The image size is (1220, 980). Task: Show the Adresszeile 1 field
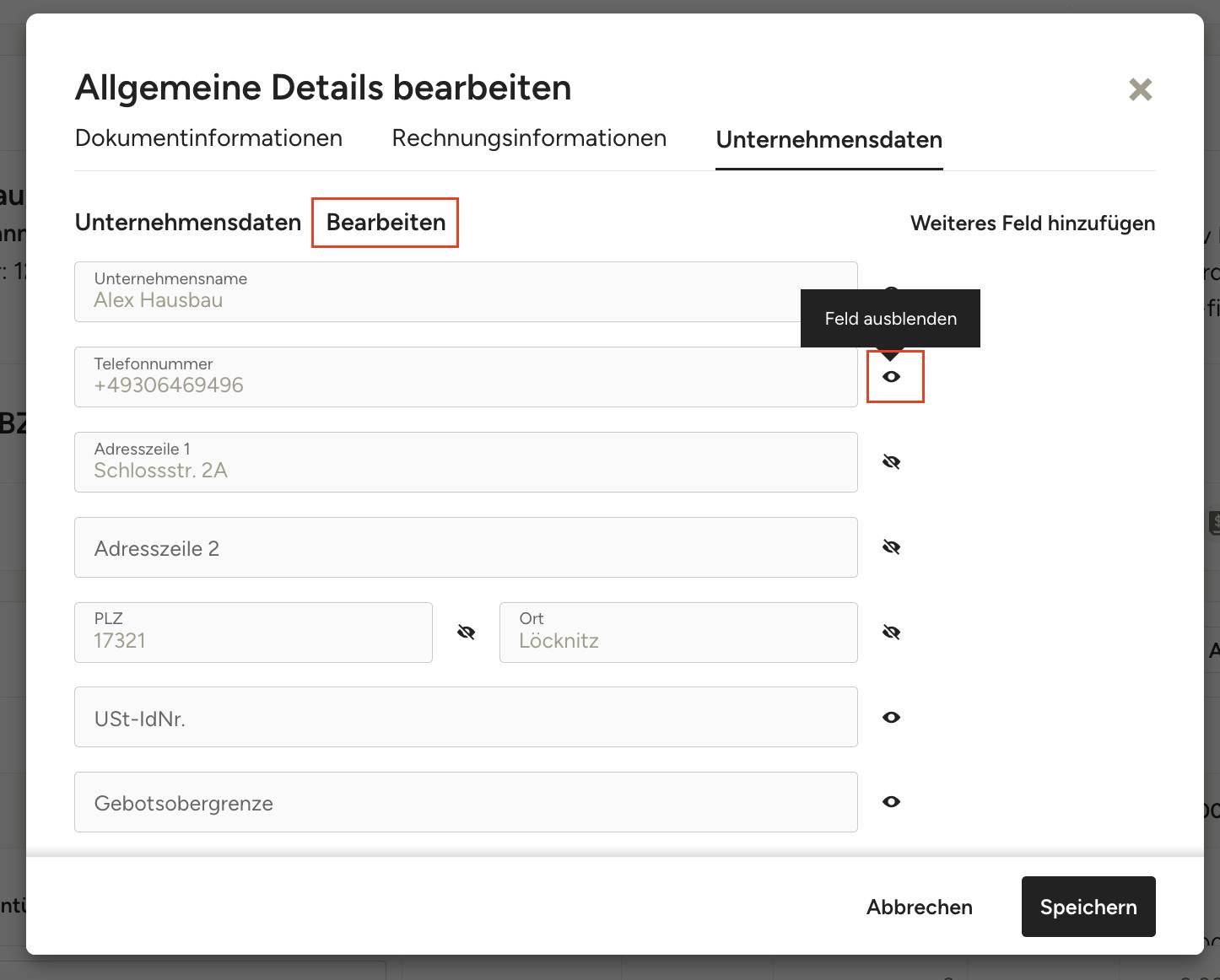(891, 462)
